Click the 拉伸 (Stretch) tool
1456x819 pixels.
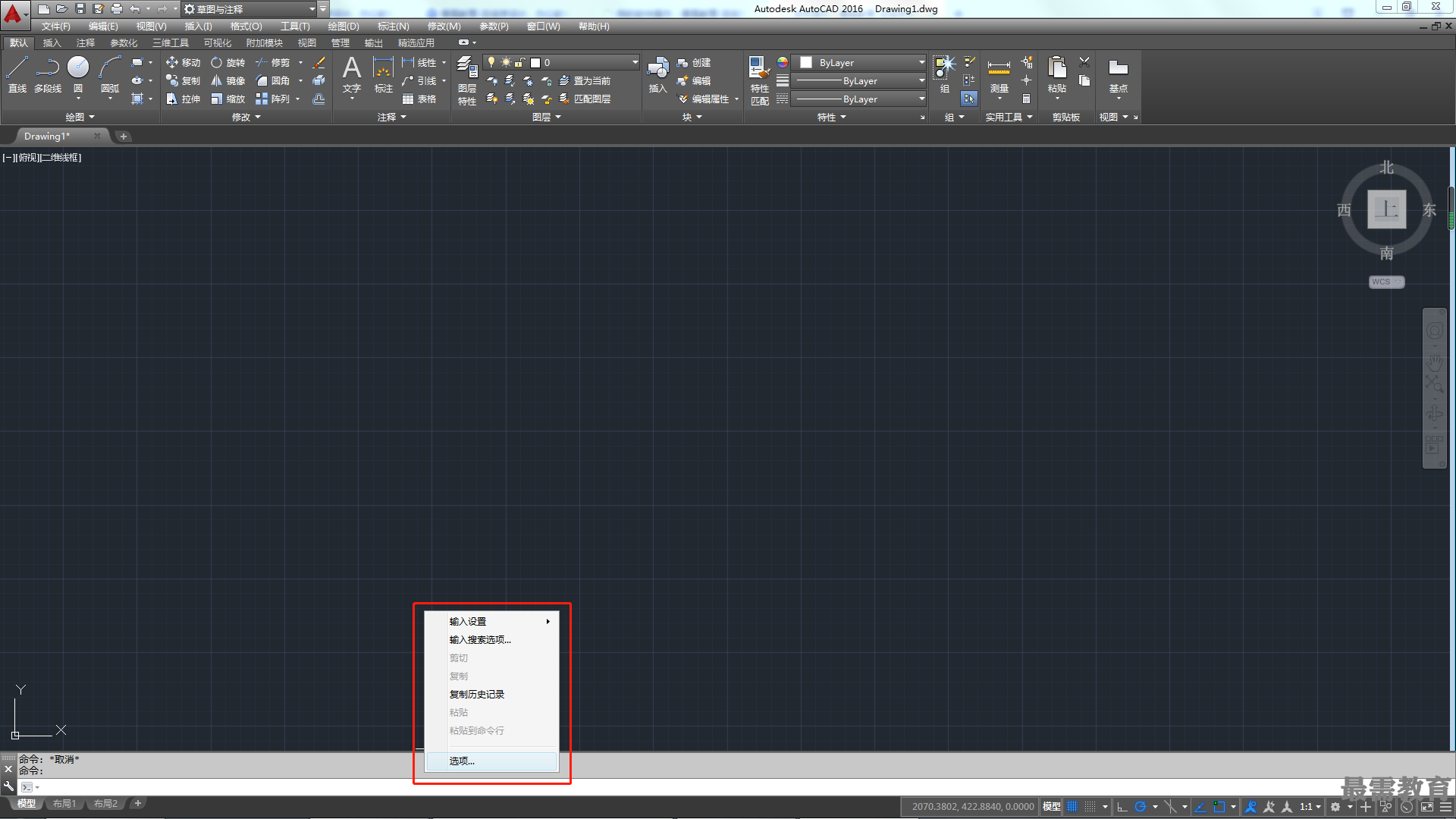click(183, 99)
